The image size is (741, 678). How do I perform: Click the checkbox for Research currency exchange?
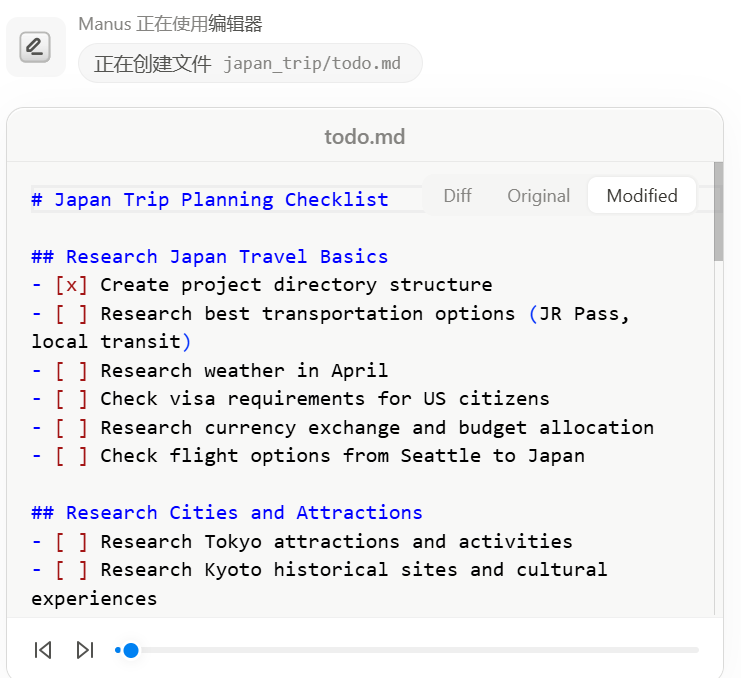point(71,428)
